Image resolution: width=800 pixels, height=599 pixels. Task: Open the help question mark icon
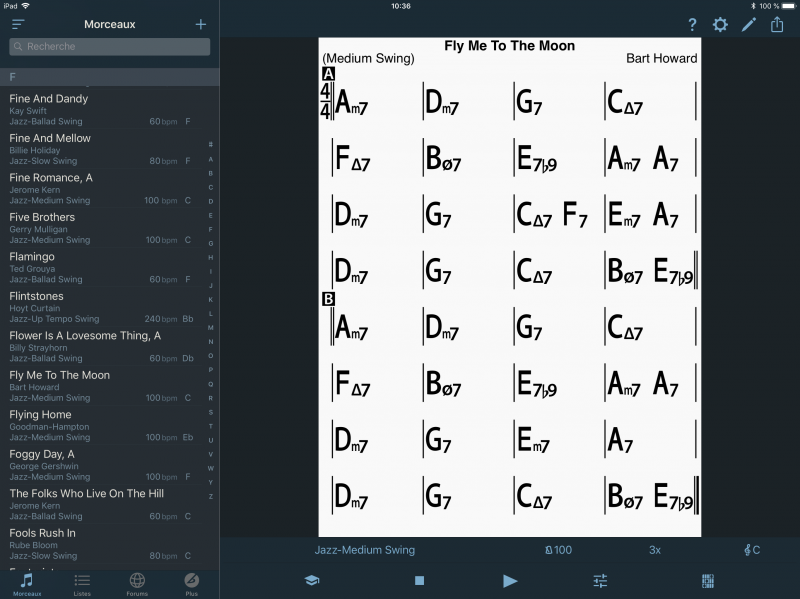pyautogui.click(x=692, y=25)
